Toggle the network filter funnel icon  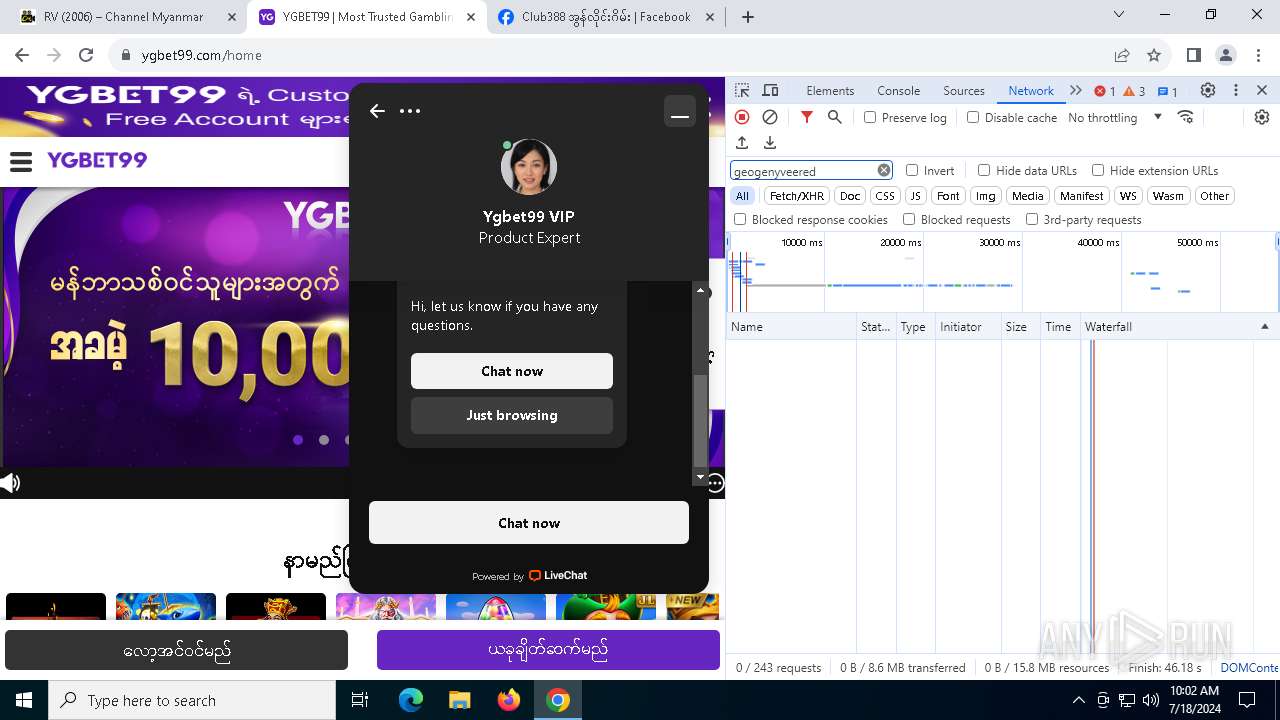coord(807,117)
